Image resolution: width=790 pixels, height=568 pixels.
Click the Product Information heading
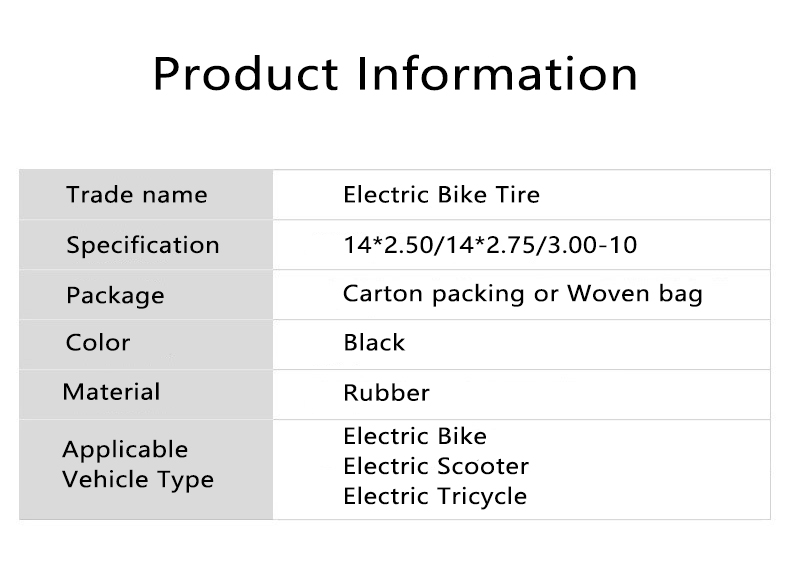tap(395, 73)
